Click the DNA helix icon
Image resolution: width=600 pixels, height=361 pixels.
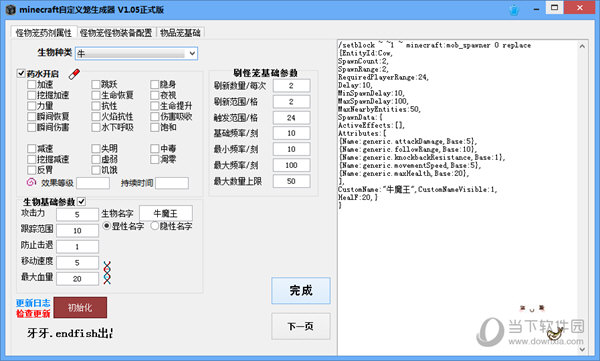pyautogui.click(x=107, y=273)
